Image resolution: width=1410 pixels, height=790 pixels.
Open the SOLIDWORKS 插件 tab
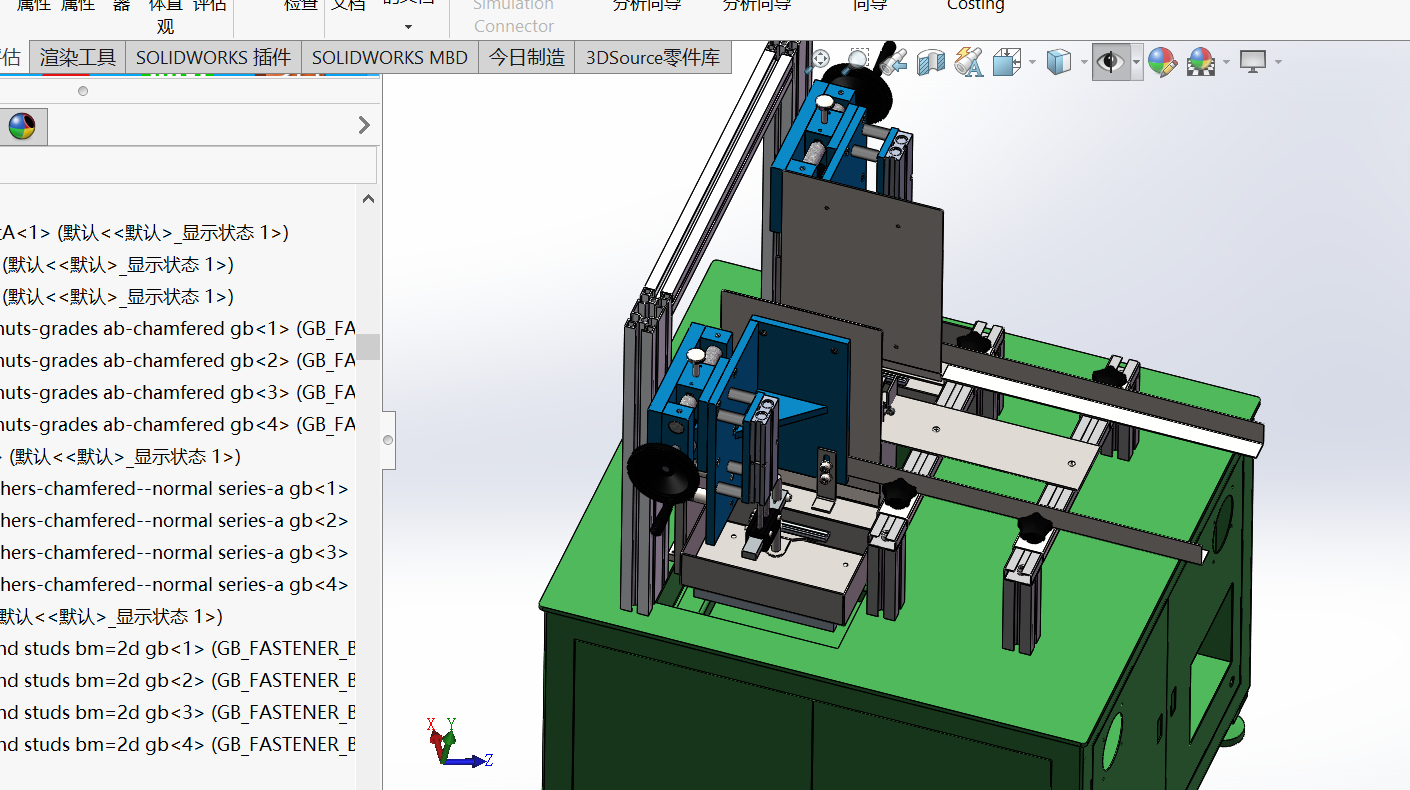coord(213,57)
